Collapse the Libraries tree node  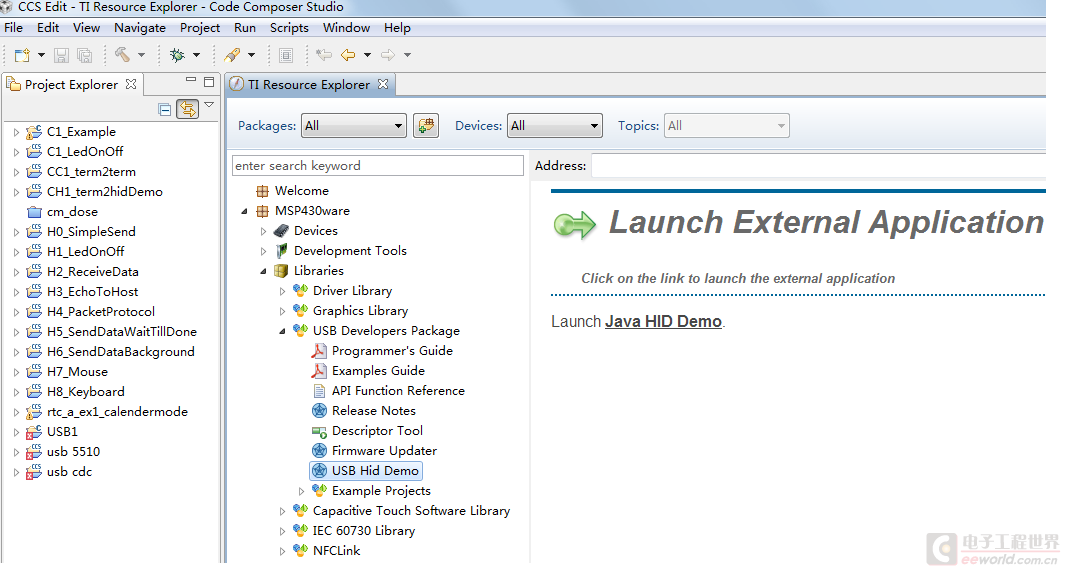pyautogui.click(x=264, y=271)
